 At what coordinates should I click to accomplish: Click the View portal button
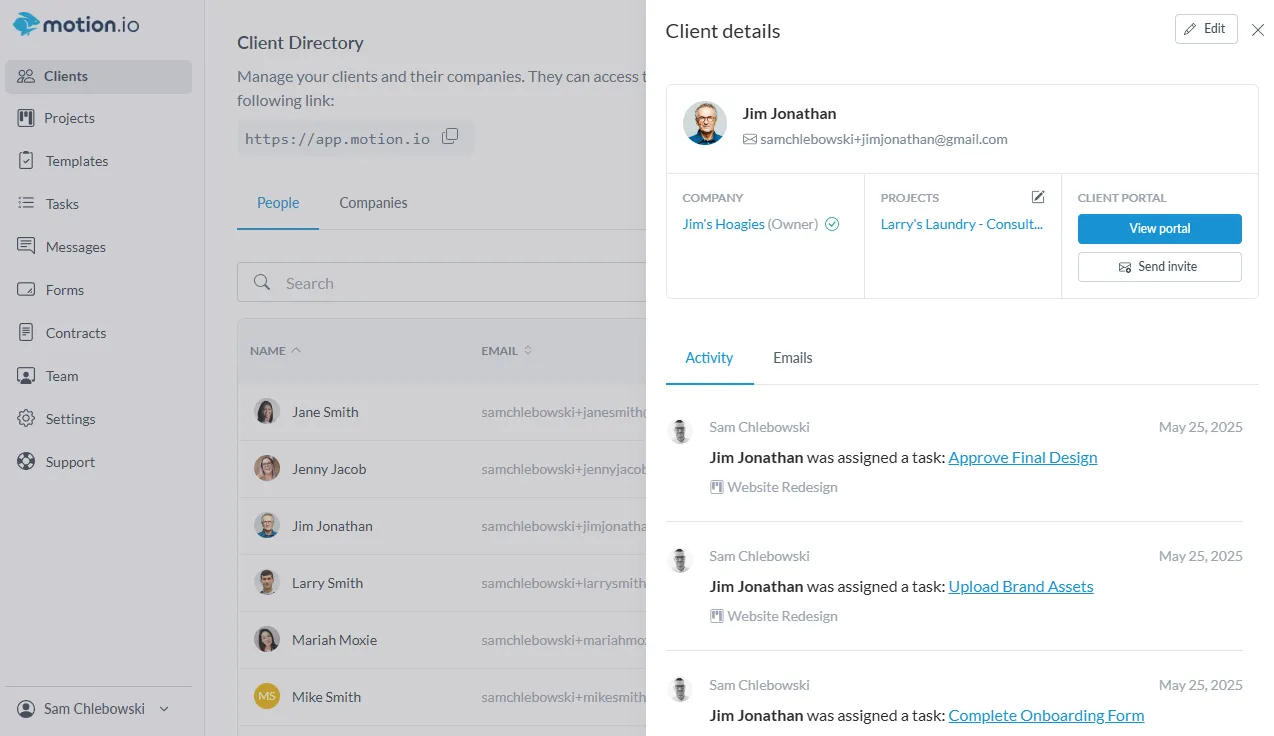pyautogui.click(x=1160, y=229)
